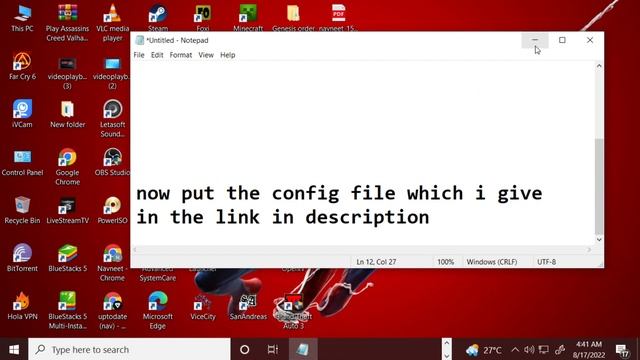Click the 100% zoom status entry
The height and width of the screenshot is (360, 640).
pyautogui.click(x=445, y=262)
